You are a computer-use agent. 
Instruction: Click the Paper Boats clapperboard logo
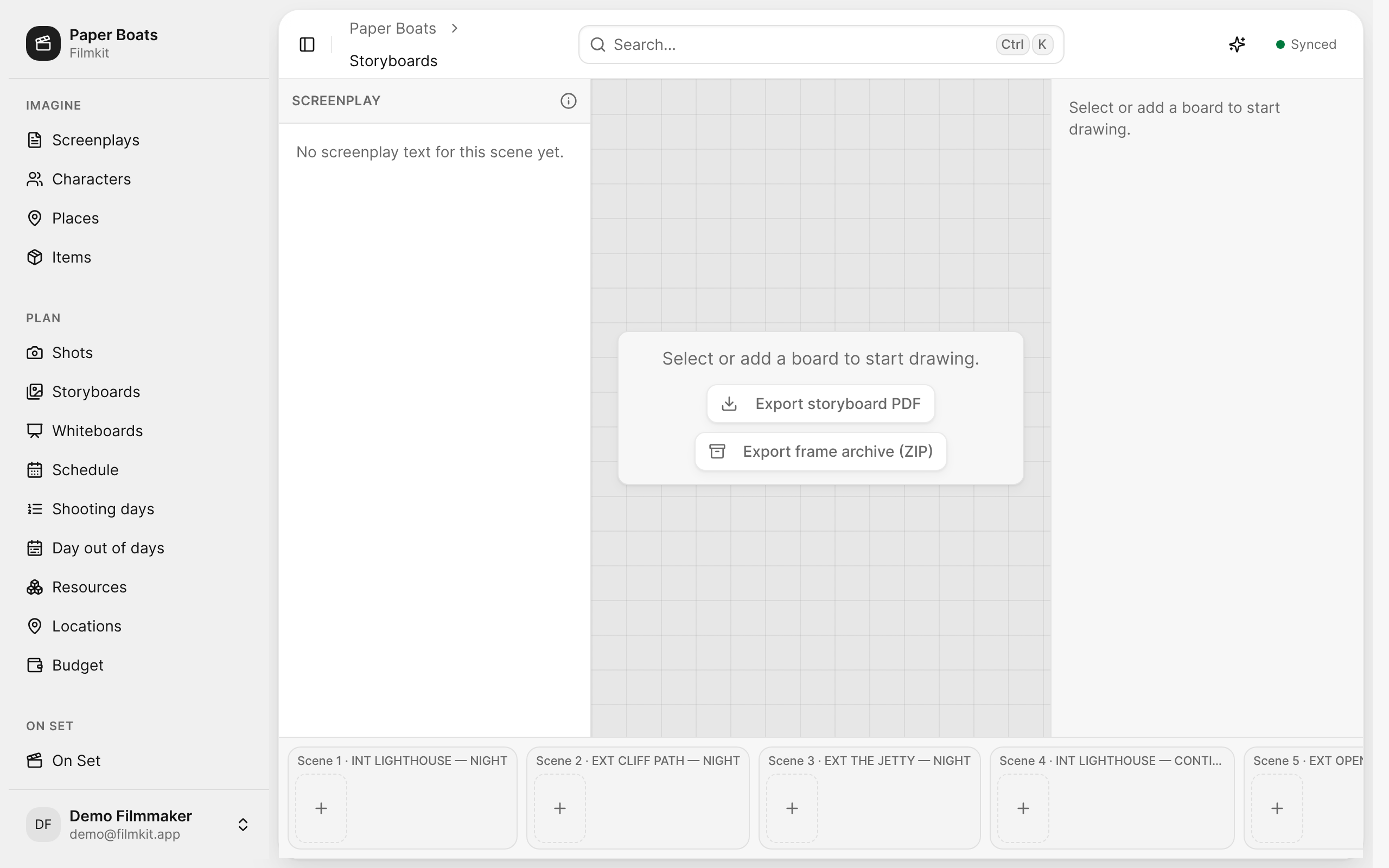pos(43,43)
